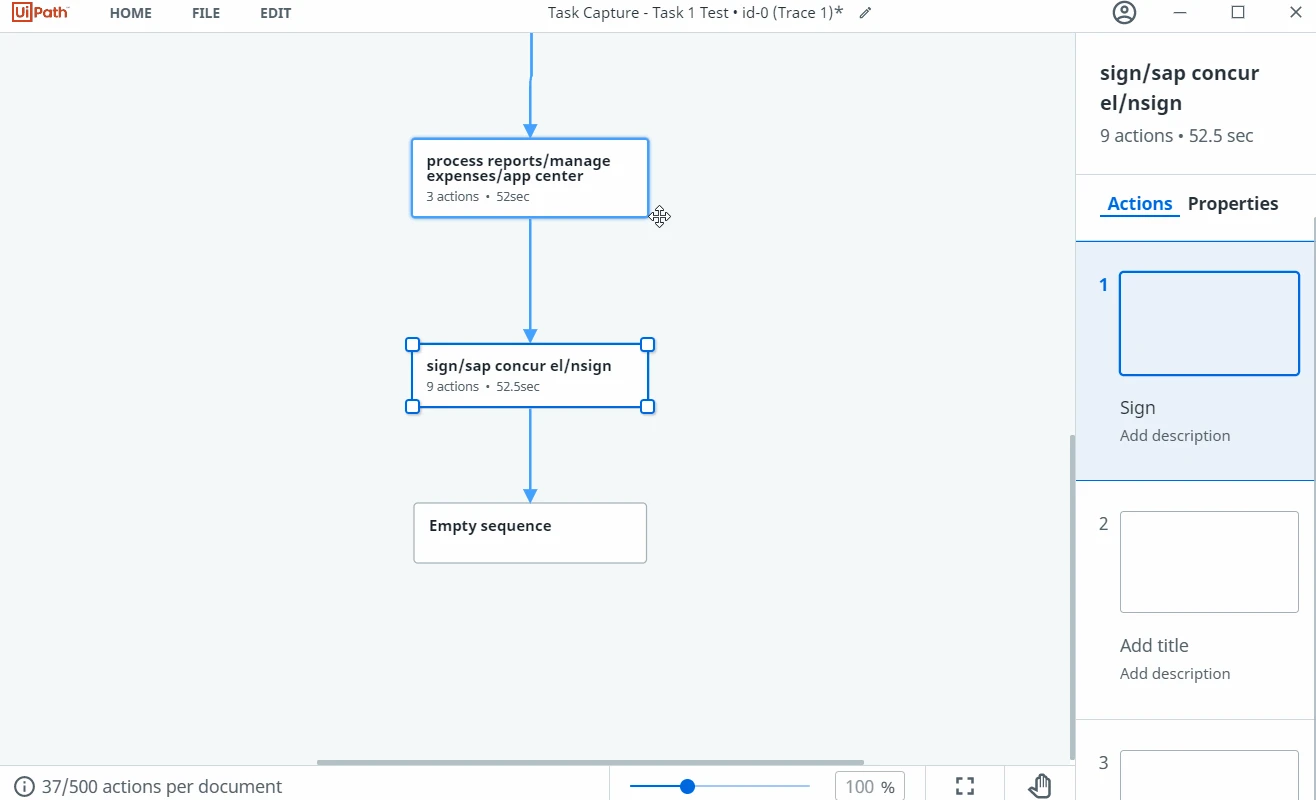Click the pencil icon to rename document
The image size is (1316, 800).
[x=866, y=13]
